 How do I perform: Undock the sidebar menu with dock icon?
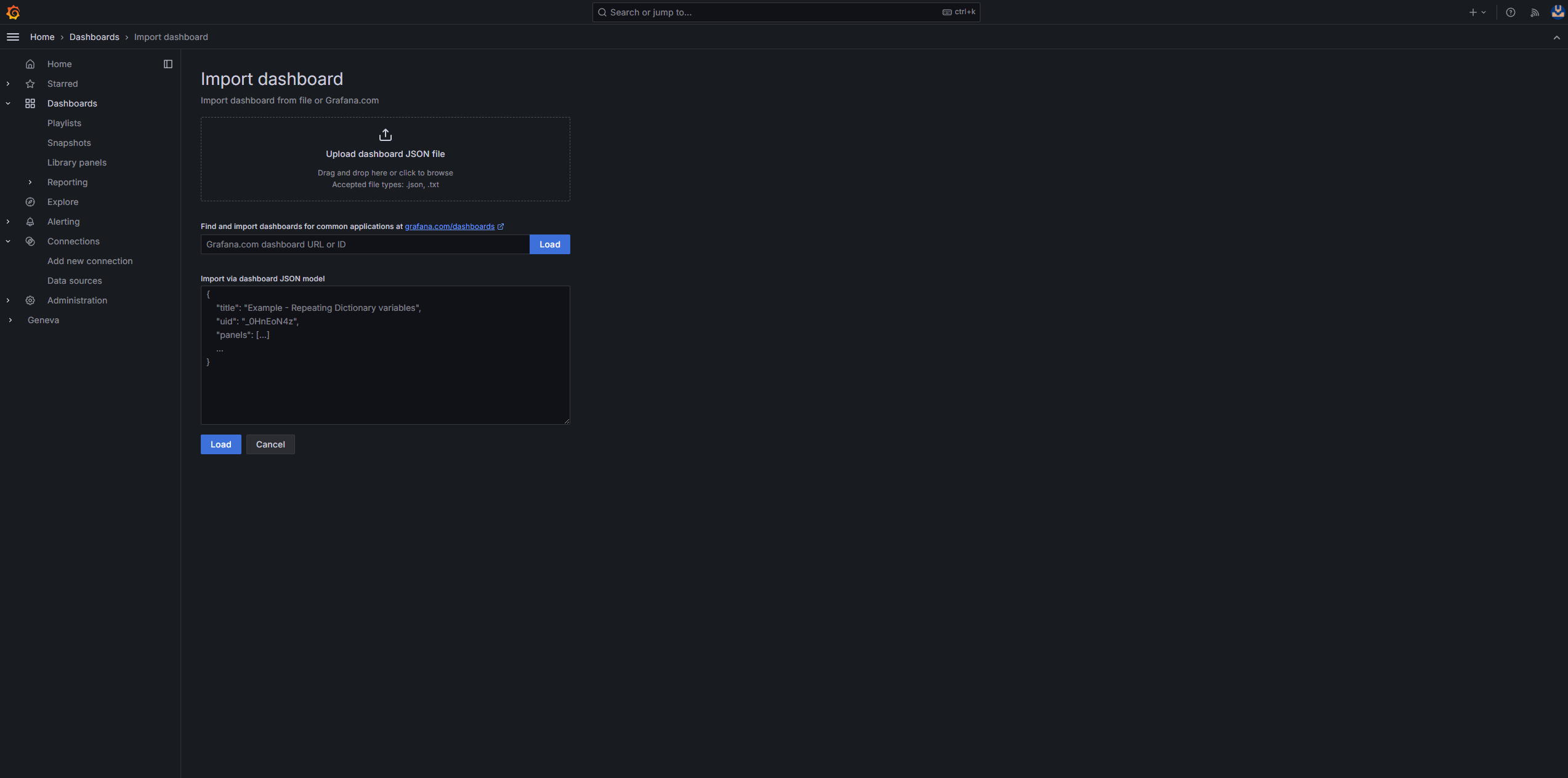click(x=168, y=64)
